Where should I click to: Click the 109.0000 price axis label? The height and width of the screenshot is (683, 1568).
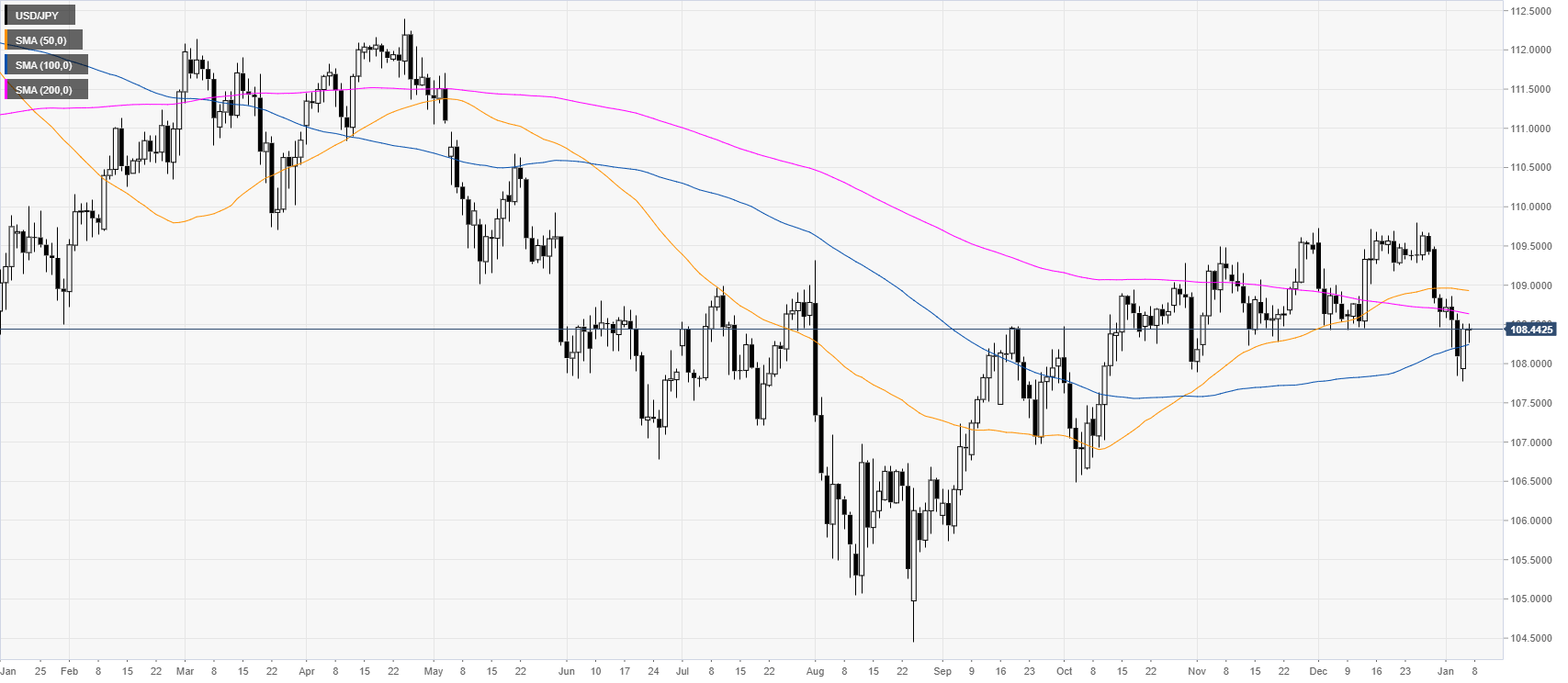1531,286
